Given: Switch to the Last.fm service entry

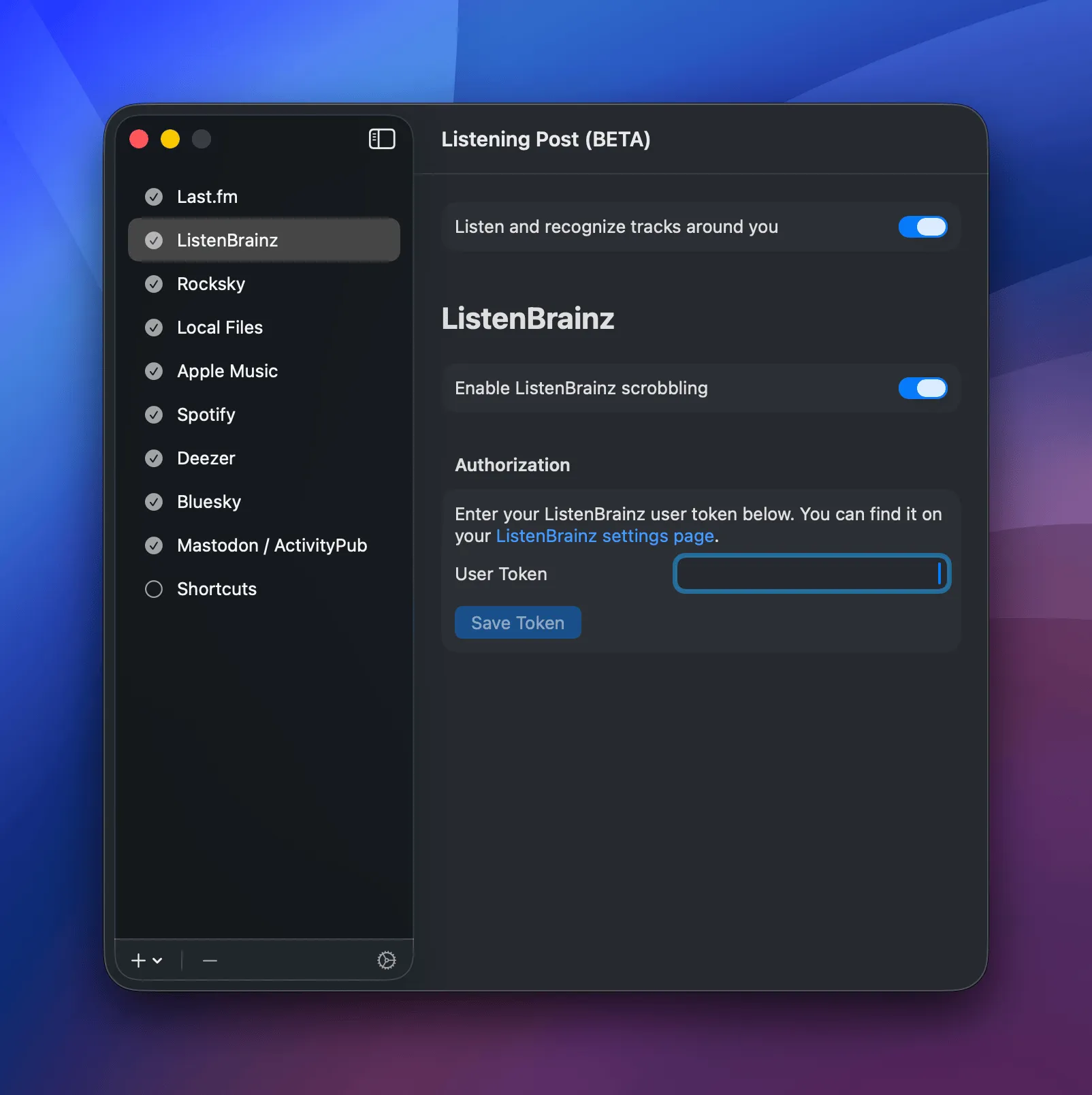Looking at the screenshot, I should [x=208, y=196].
